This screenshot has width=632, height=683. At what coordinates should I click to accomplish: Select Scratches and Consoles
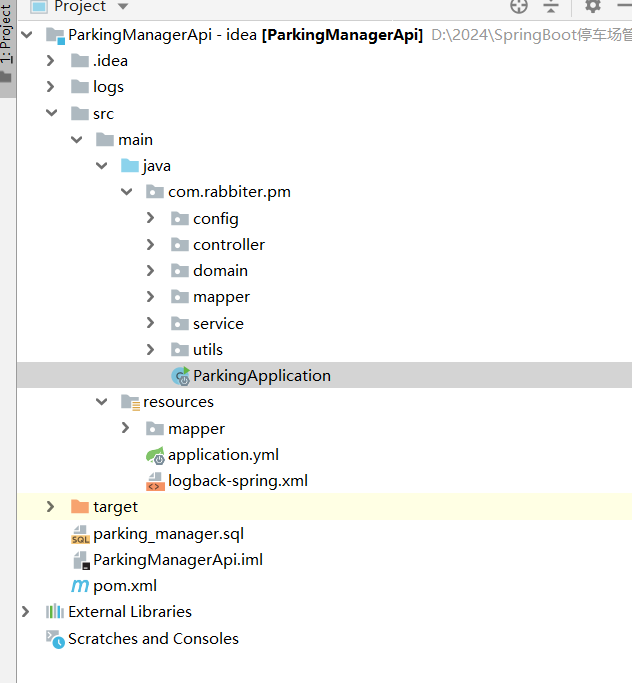point(152,638)
